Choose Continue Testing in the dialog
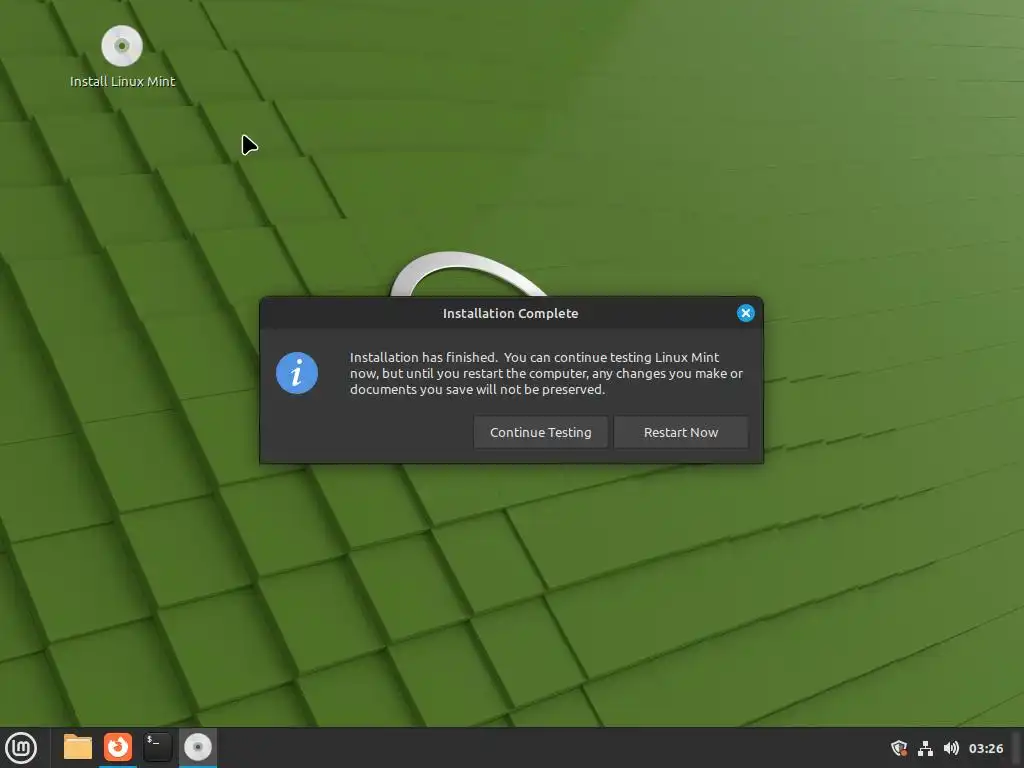This screenshot has width=1024, height=768. [x=540, y=432]
